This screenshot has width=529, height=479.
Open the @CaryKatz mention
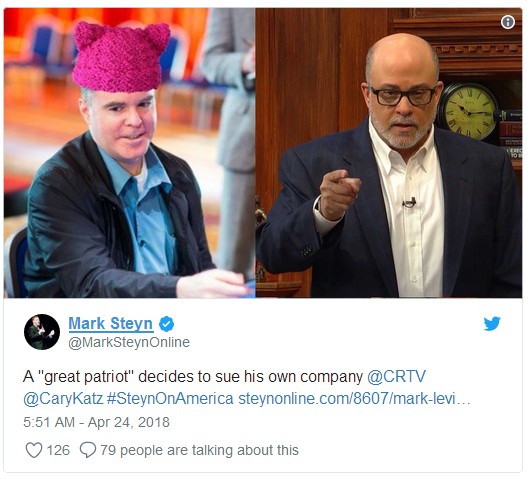(63, 399)
